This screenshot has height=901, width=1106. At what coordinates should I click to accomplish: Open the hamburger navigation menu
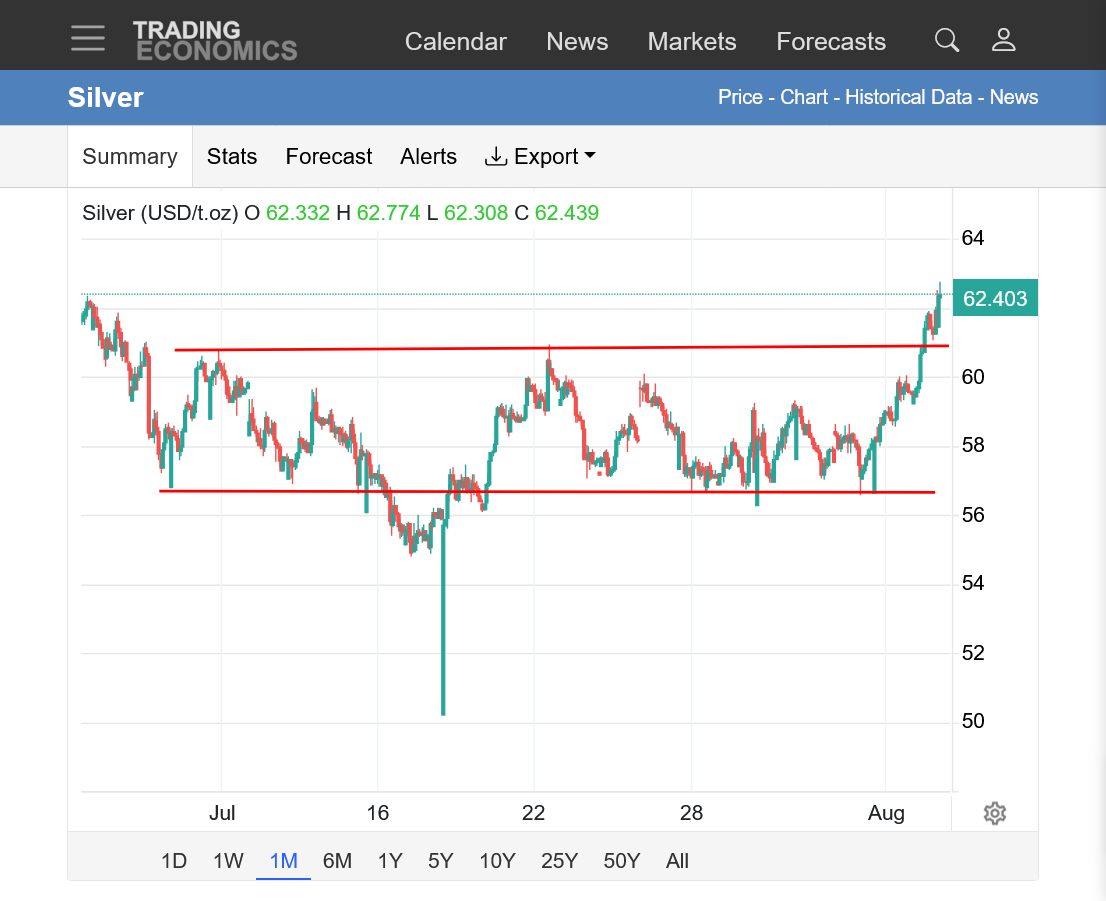(x=88, y=39)
